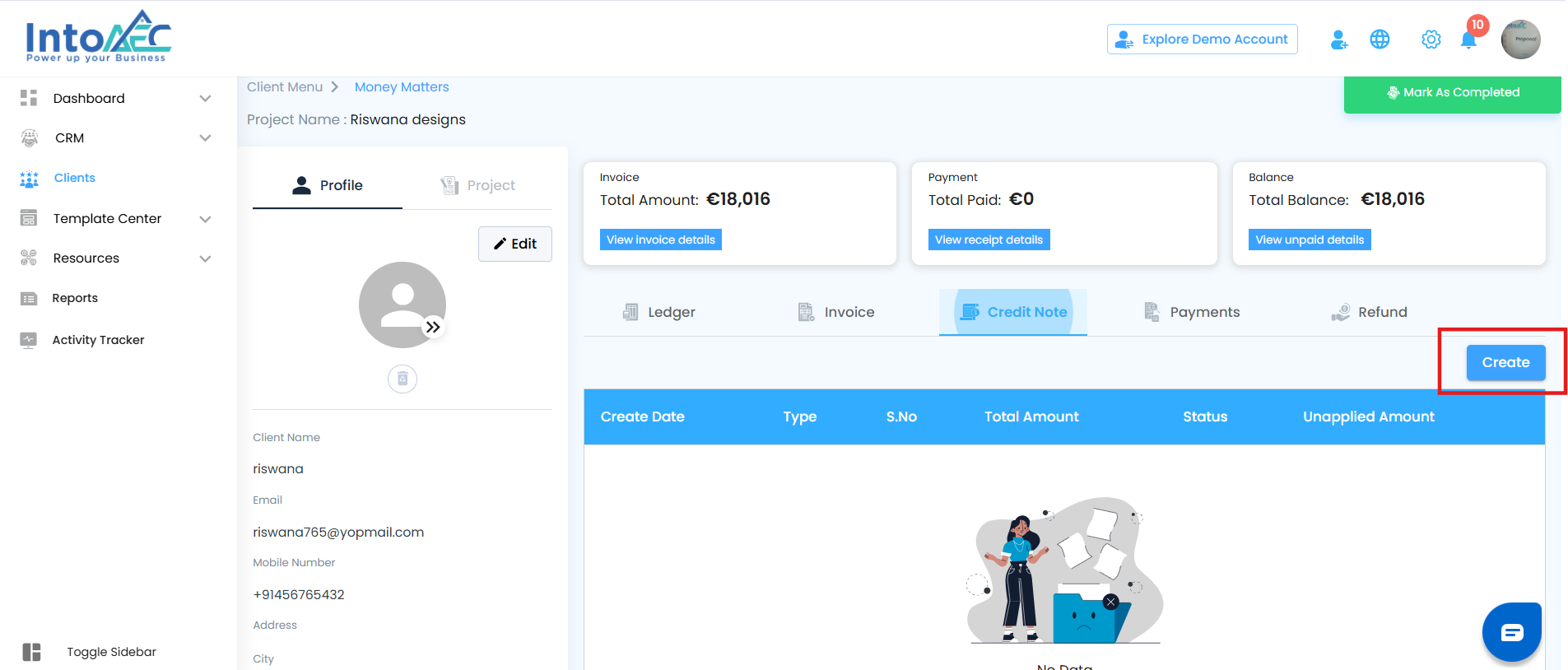Switch to the Refund tab
The image size is (1568, 670).
1370,312
